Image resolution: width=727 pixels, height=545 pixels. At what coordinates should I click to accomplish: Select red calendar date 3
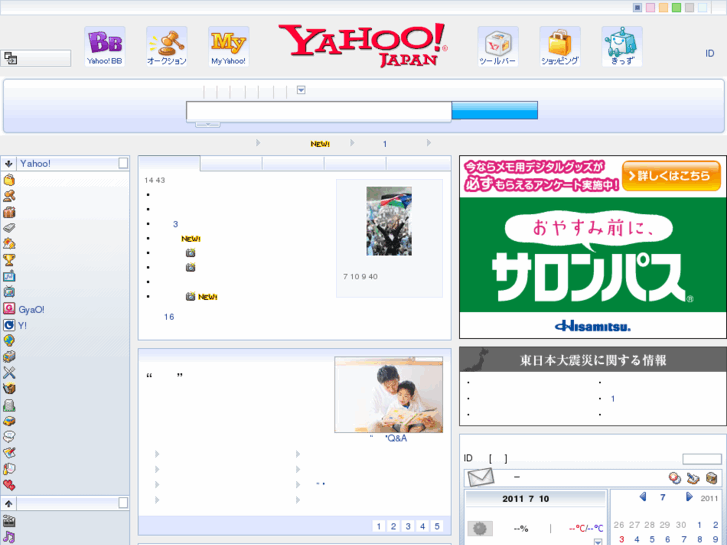(621, 539)
